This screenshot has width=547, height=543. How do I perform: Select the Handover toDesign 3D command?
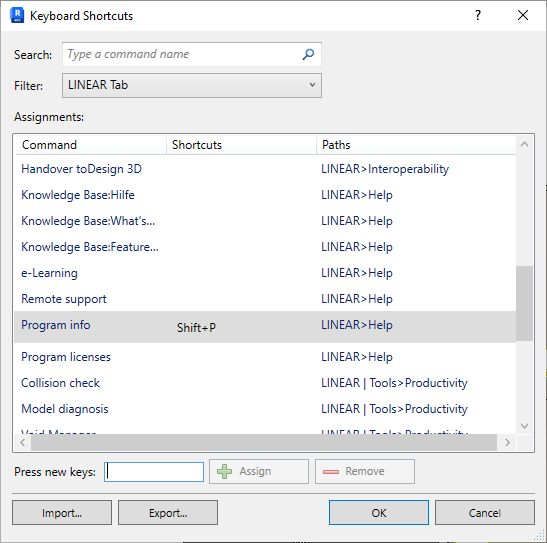click(81, 169)
